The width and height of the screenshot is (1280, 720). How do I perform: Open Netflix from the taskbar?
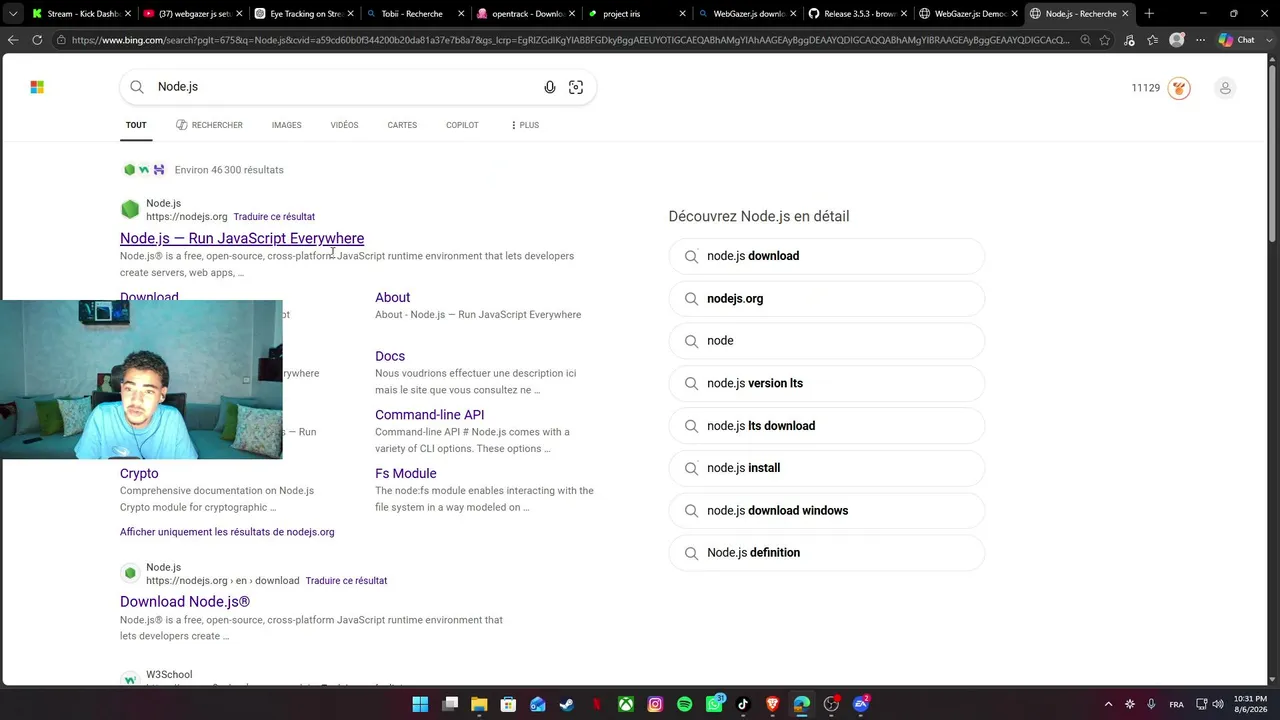pos(596,704)
